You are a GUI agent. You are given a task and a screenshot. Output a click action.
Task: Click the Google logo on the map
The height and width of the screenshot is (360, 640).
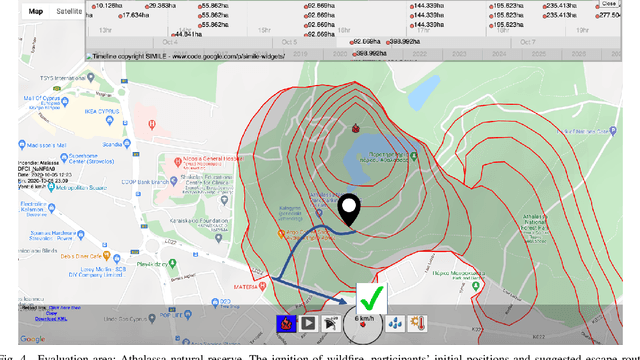point(33,339)
